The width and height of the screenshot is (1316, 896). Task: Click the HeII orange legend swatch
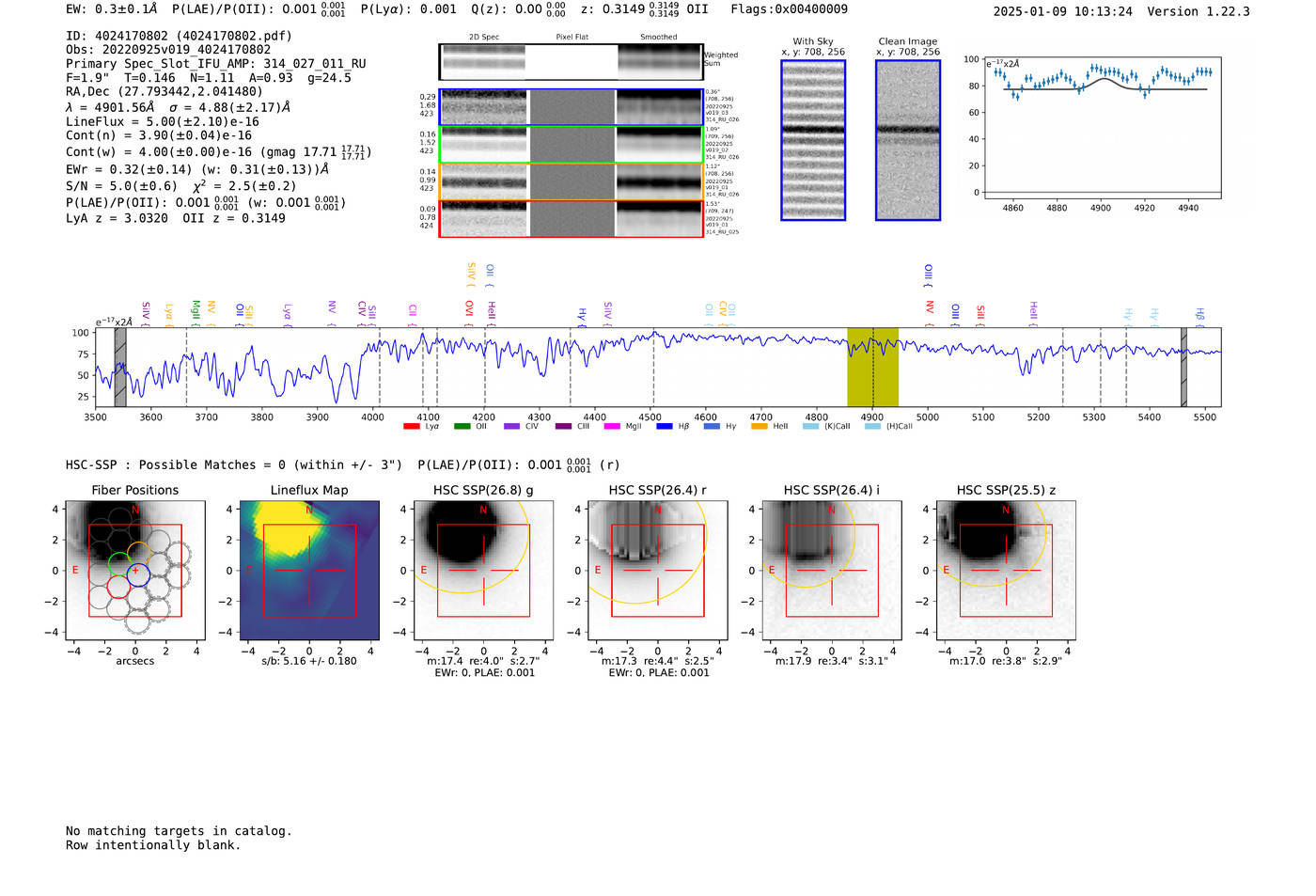[x=760, y=427]
